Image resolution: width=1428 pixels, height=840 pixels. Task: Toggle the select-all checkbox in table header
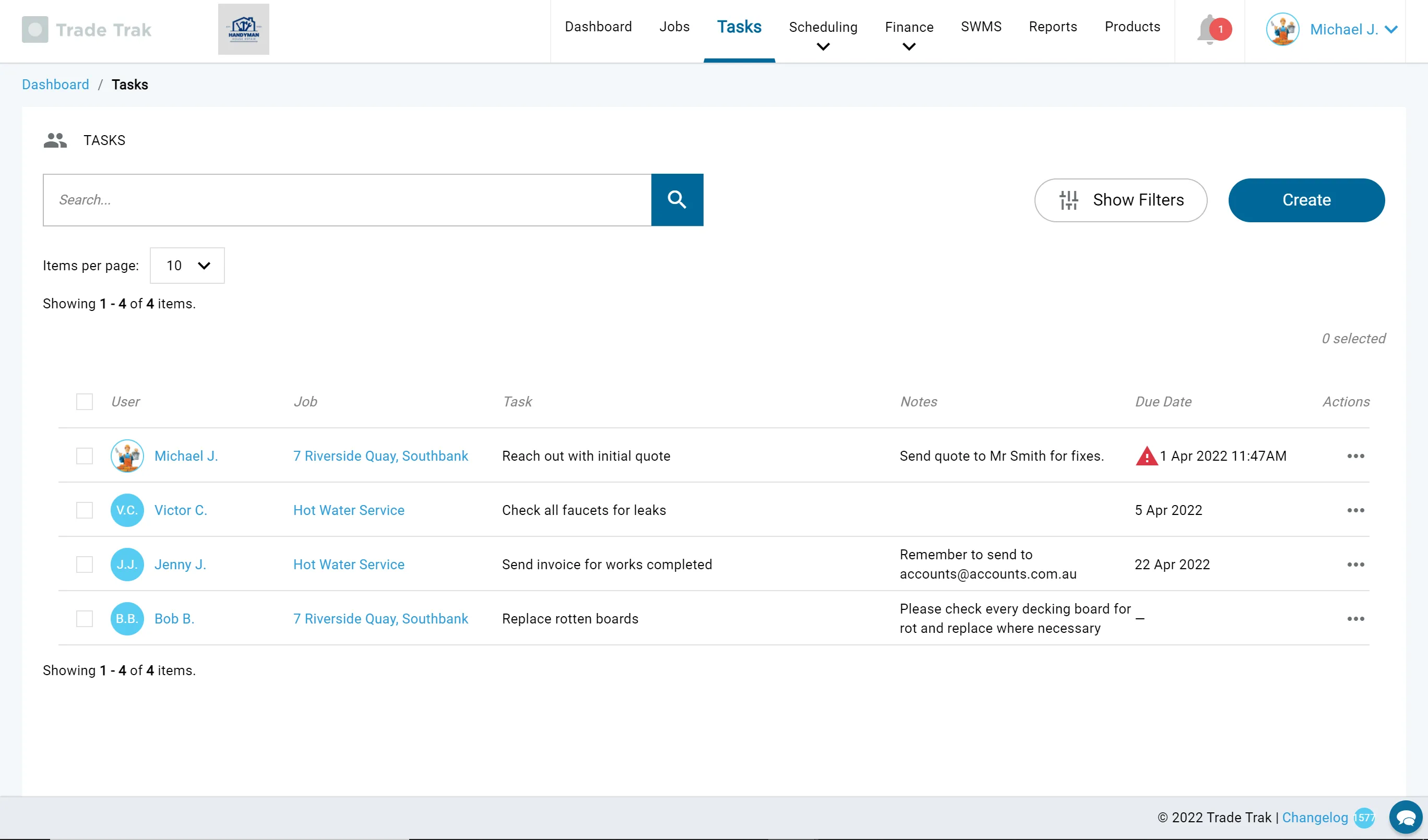[x=84, y=402]
